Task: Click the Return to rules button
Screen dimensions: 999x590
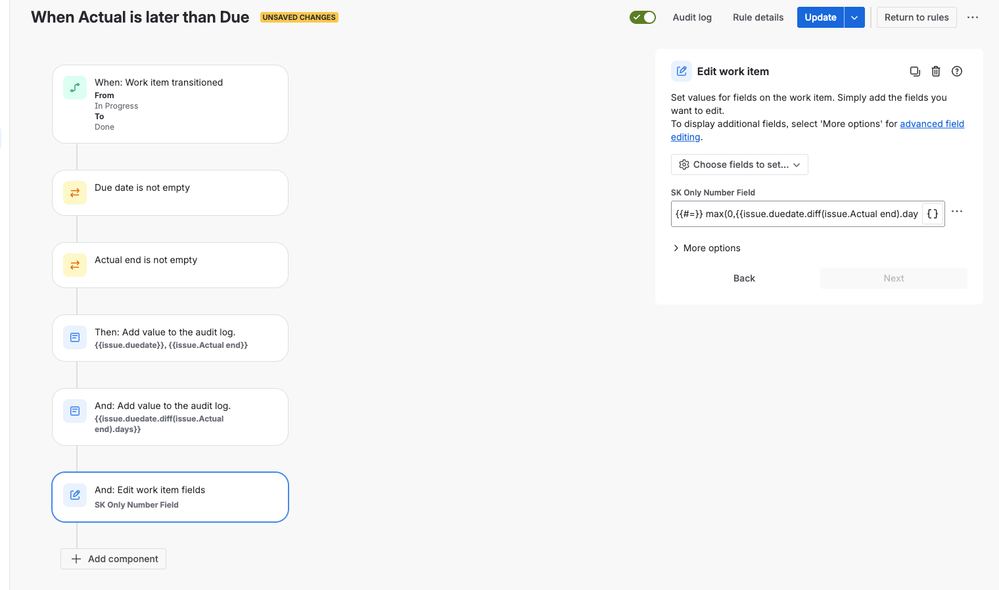Action: tap(916, 18)
